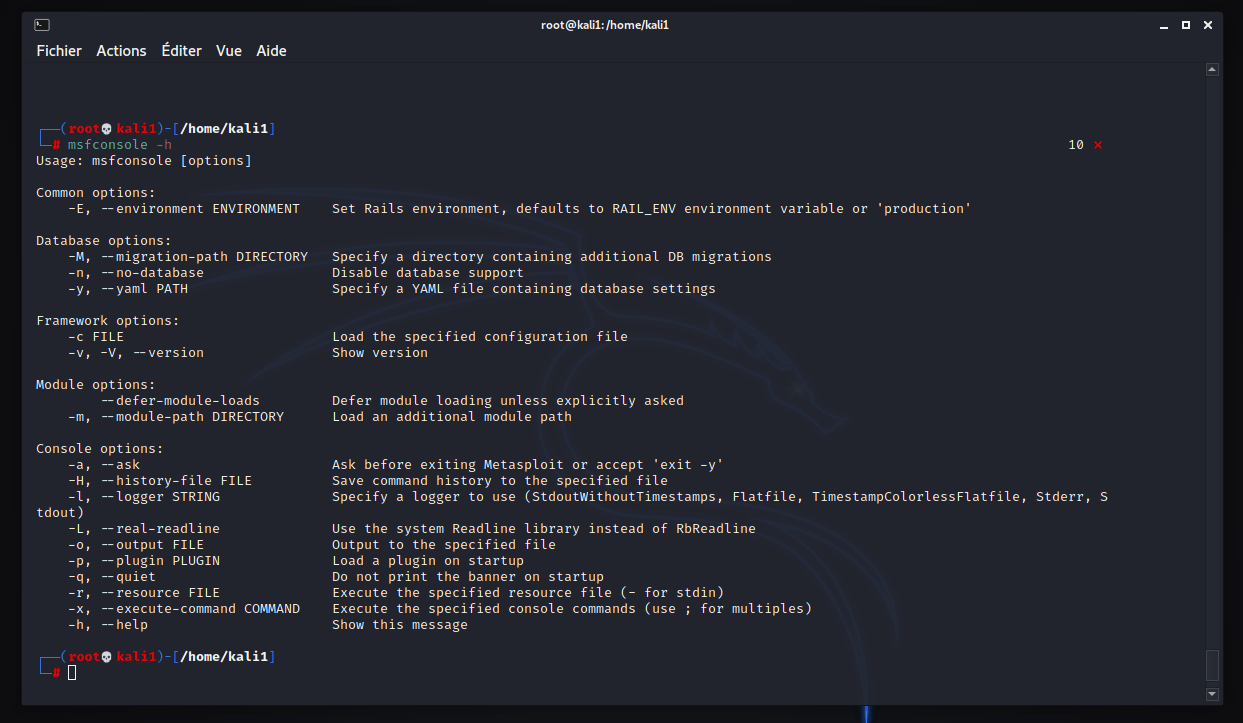Click the 'msfconsole -h' command text
Image resolution: width=1243 pixels, height=723 pixels.
coord(120,145)
